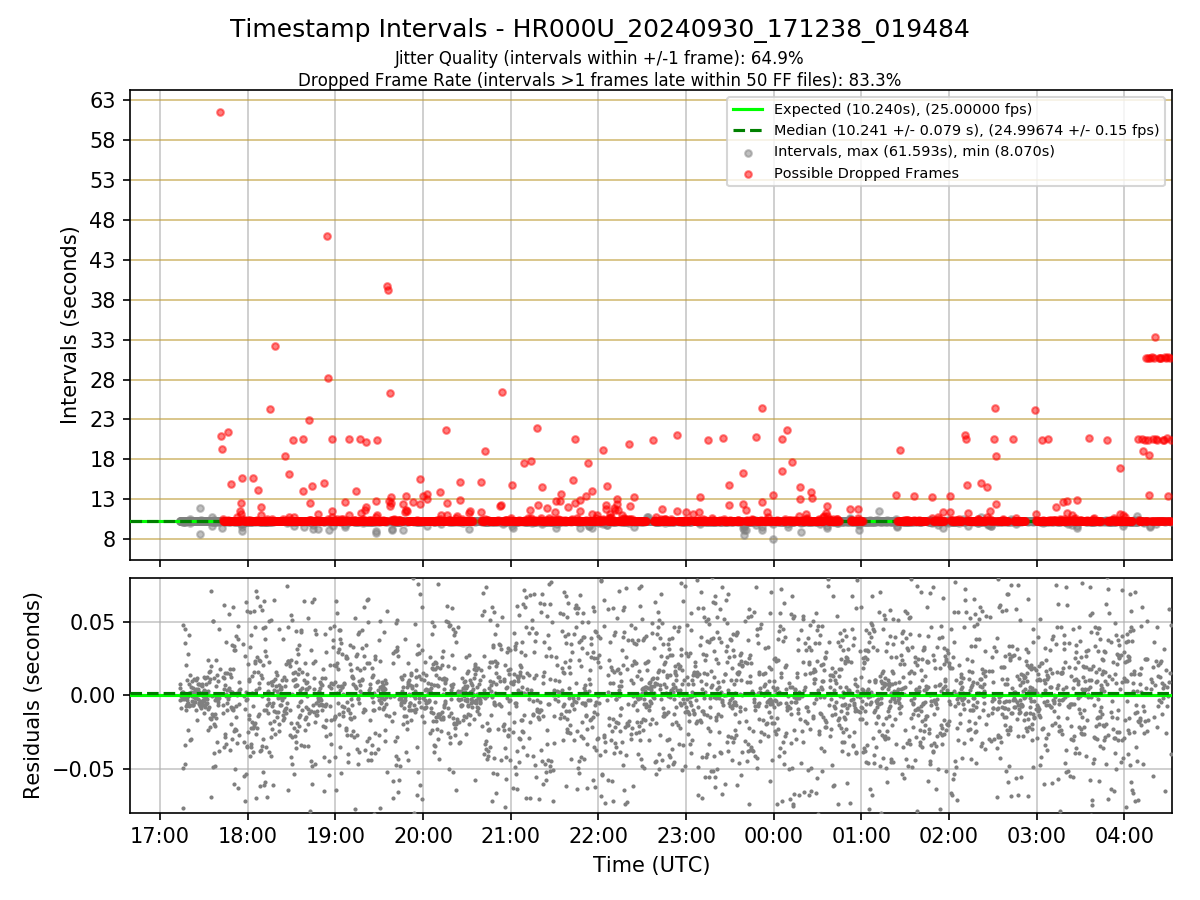Click the '53' y-axis tick label
The width and height of the screenshot is (1200, 900).
[104, 180]
